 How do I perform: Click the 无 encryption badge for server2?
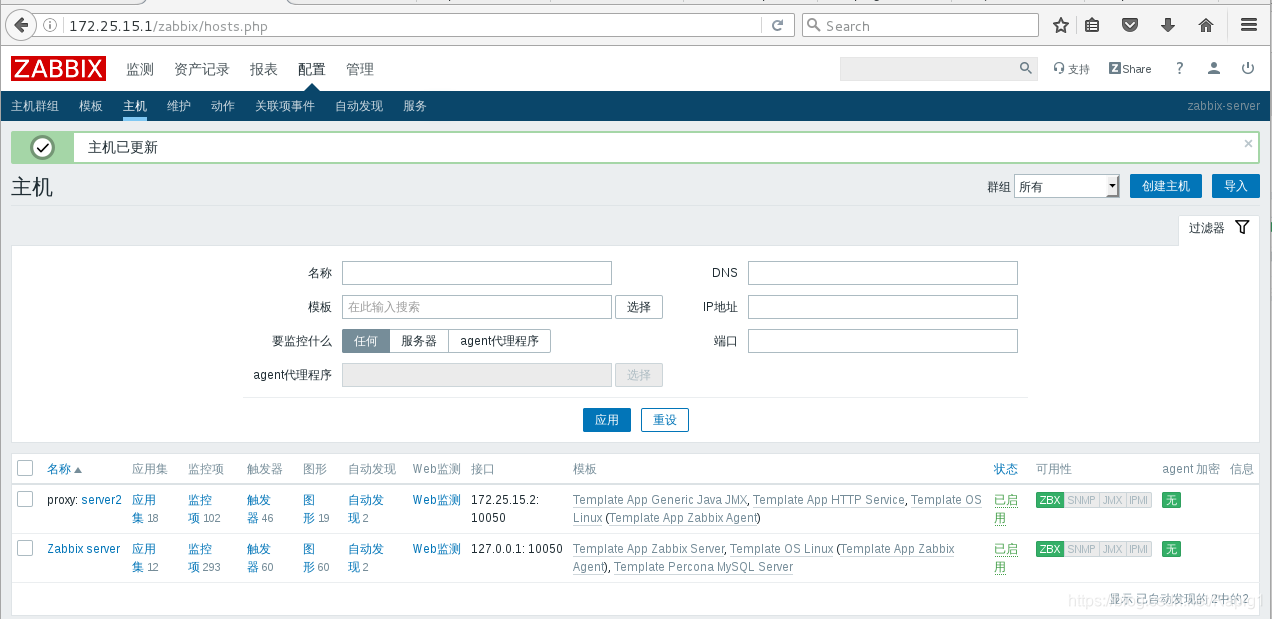pos(1171,500)
